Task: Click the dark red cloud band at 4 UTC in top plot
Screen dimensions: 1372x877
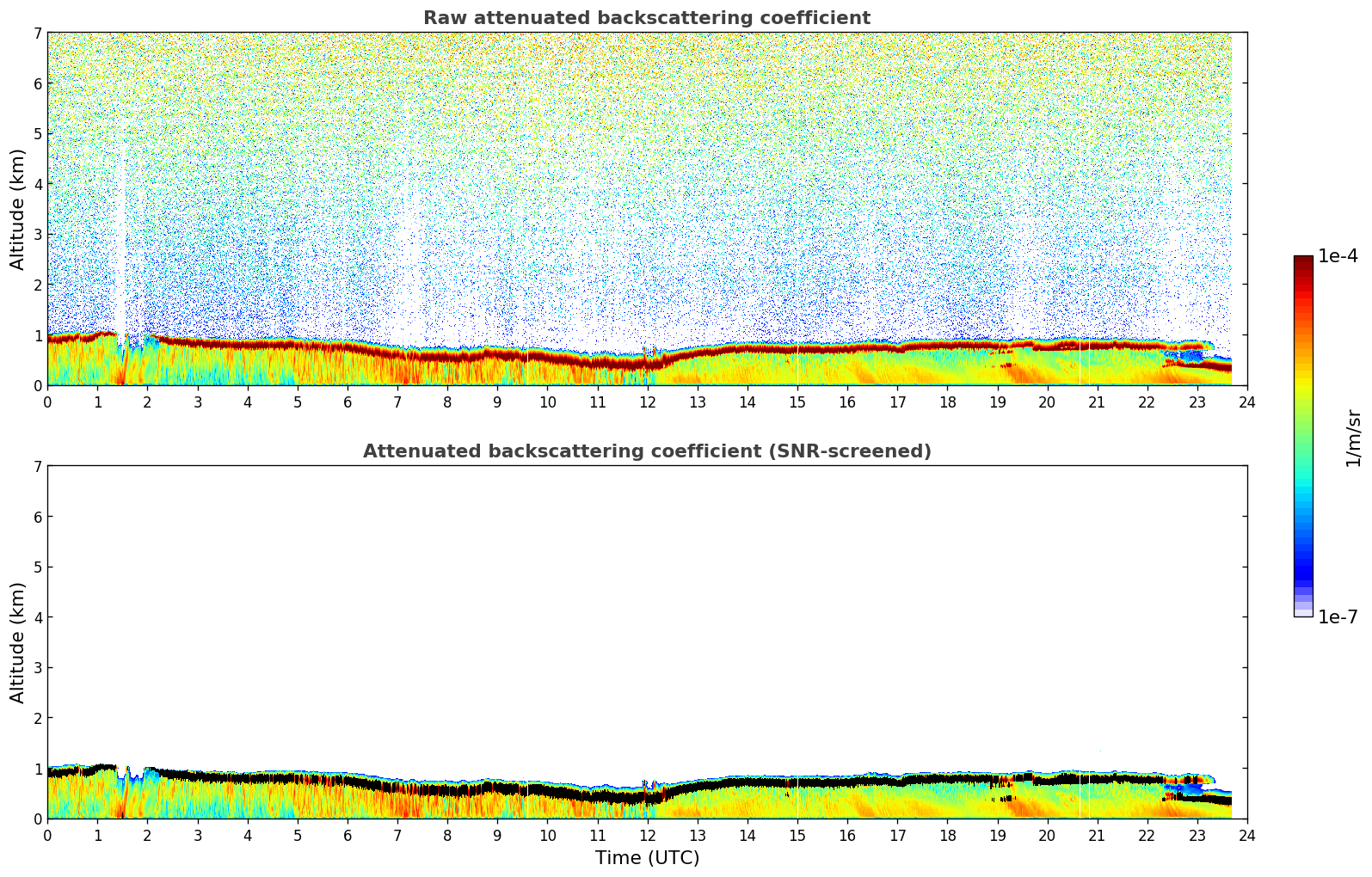Action: click(x=248, y=345)
